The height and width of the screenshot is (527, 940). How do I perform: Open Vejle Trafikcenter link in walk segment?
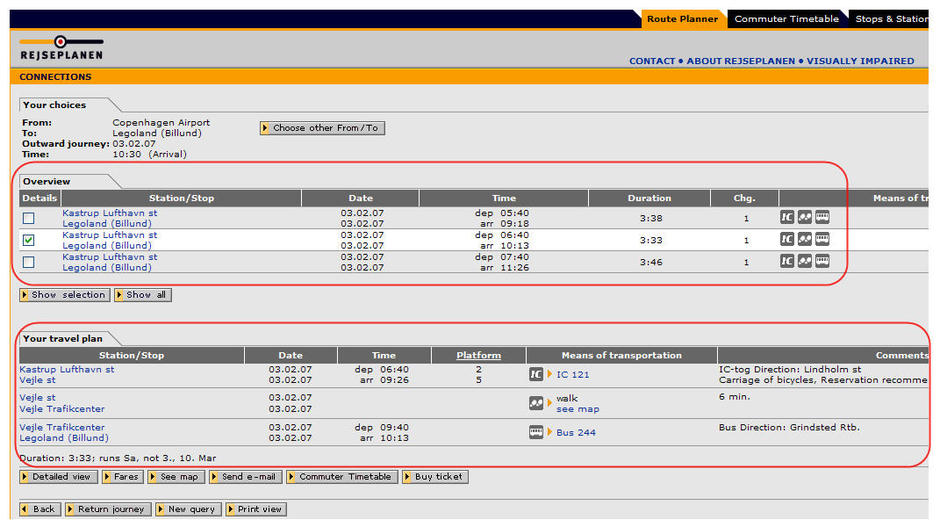(x=62, y=409)
